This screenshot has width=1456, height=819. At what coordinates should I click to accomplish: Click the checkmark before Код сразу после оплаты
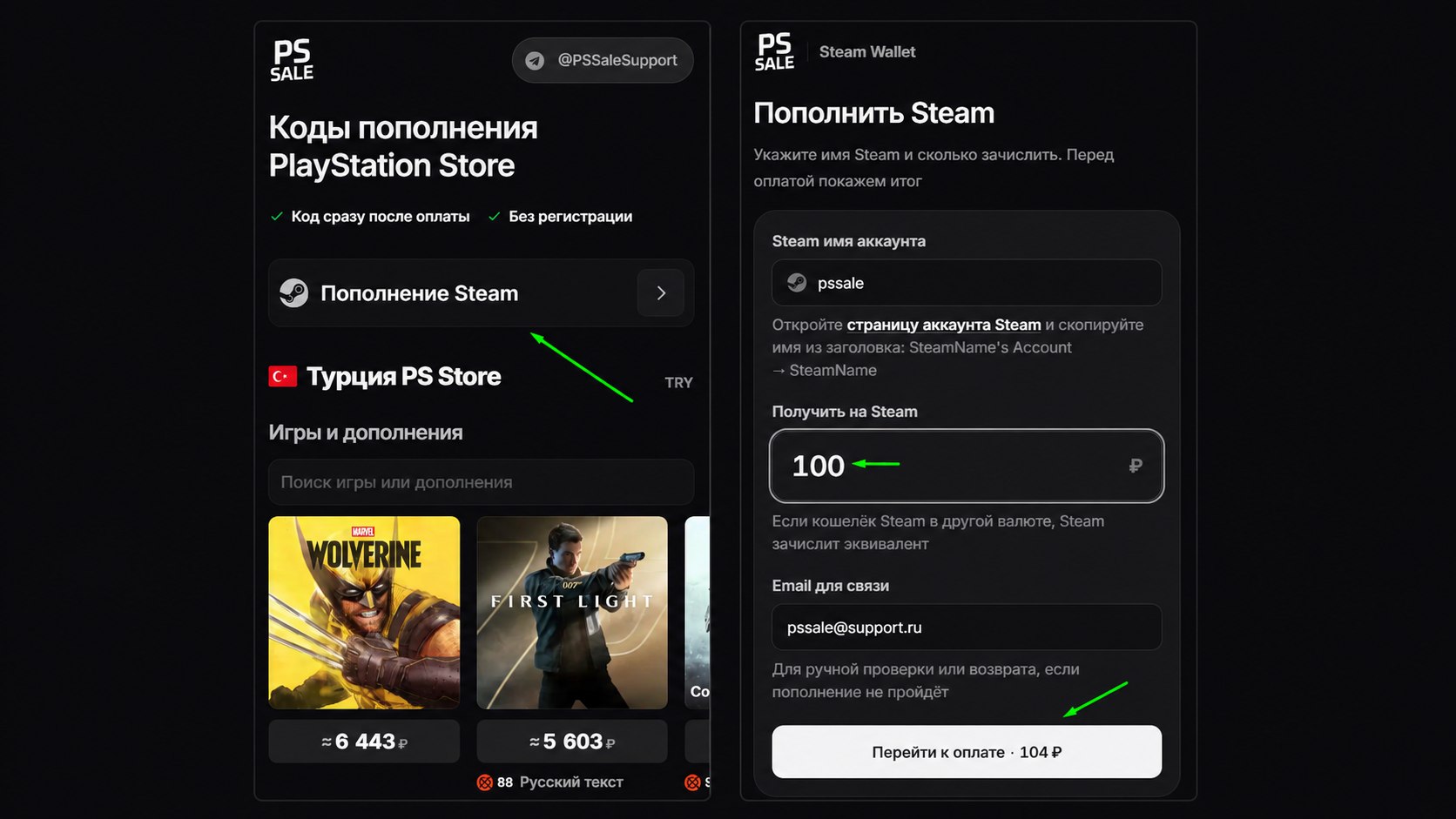pyautogui.click(x=277, y=217)
